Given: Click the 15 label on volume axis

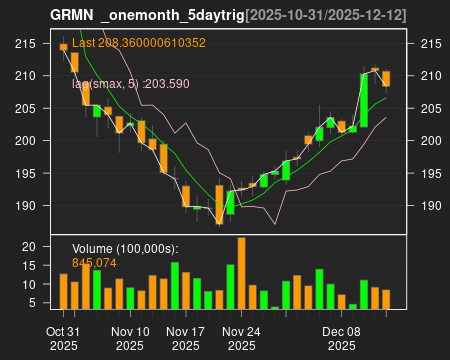Looking at the screenshot, I should [29, 266].
